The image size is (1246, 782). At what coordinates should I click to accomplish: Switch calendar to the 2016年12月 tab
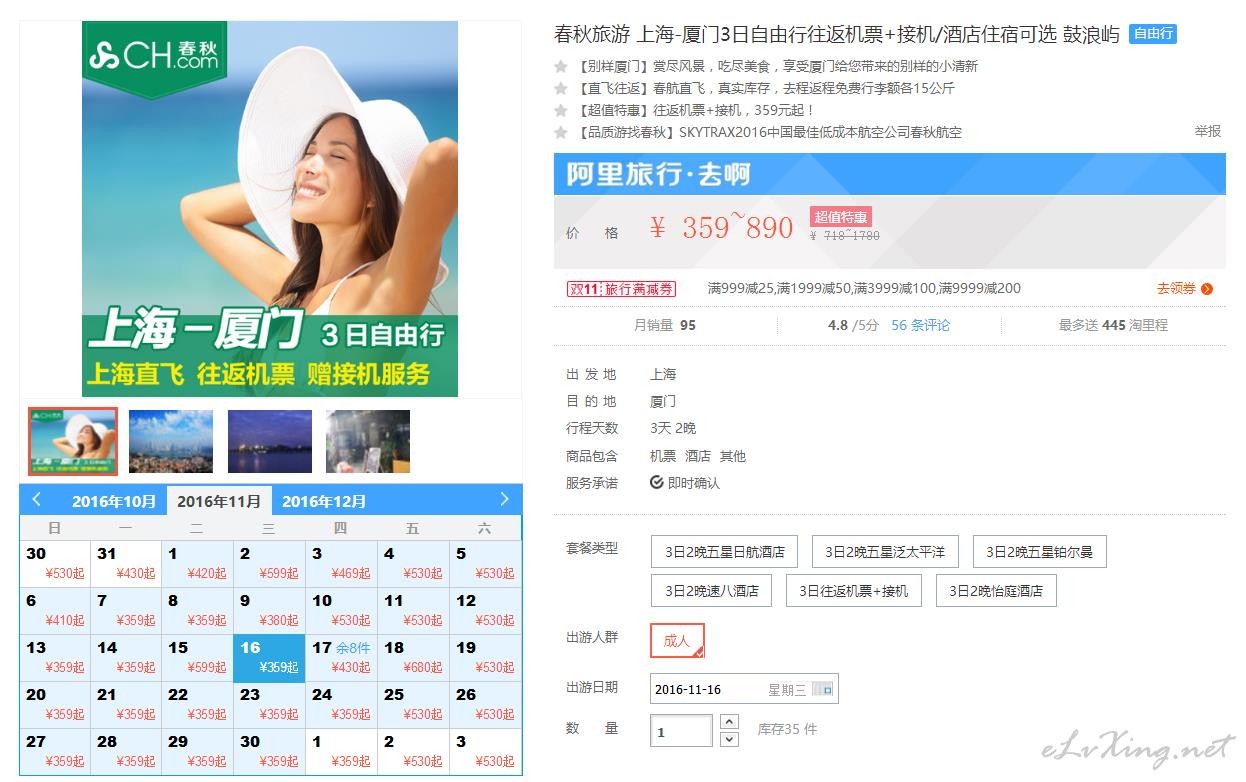tap(324, 501)
